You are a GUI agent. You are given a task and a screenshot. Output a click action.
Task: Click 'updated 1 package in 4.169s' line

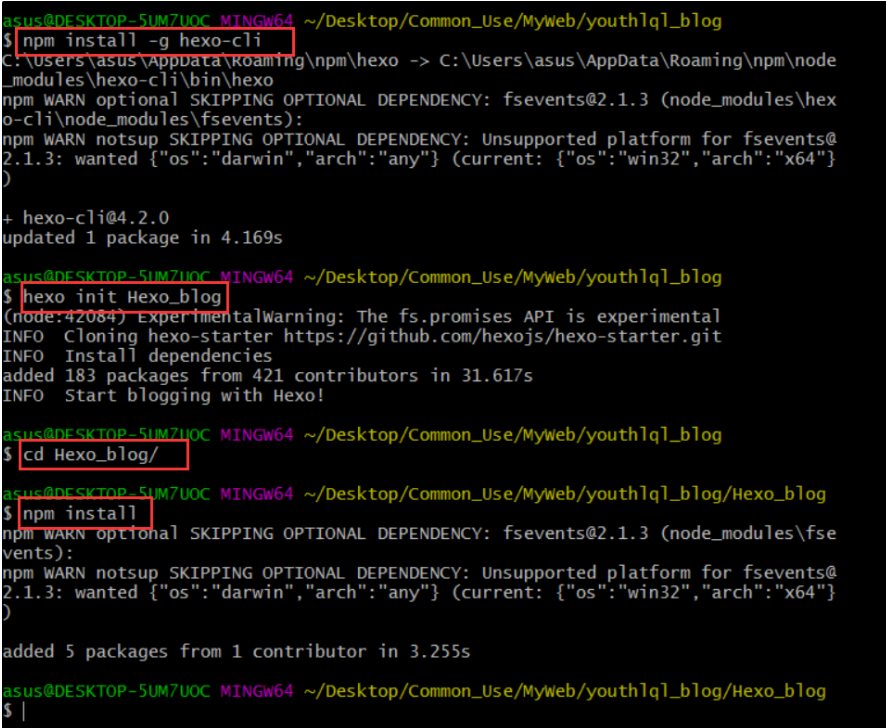[x=142, y=237]
